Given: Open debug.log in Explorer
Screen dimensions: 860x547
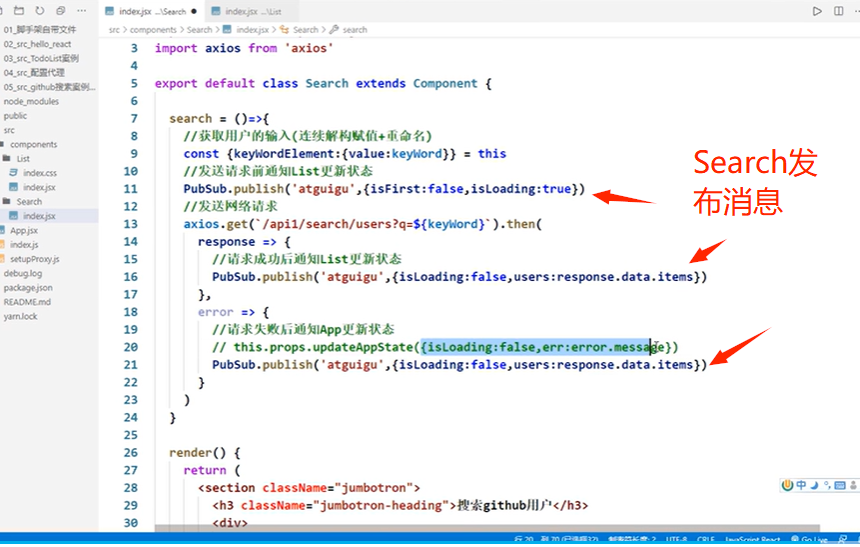Looking at the screenshot, I should click(22, 273).
